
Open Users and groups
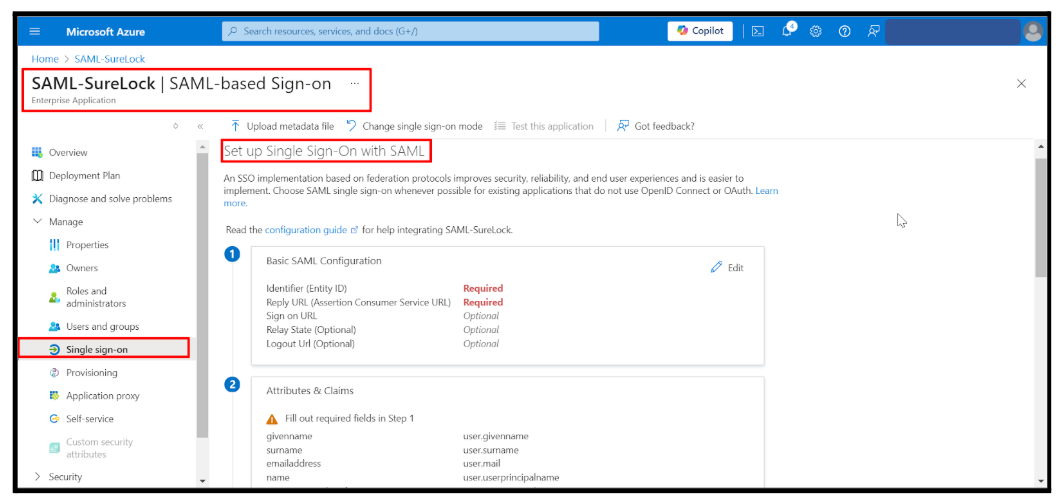click(102, 326)
